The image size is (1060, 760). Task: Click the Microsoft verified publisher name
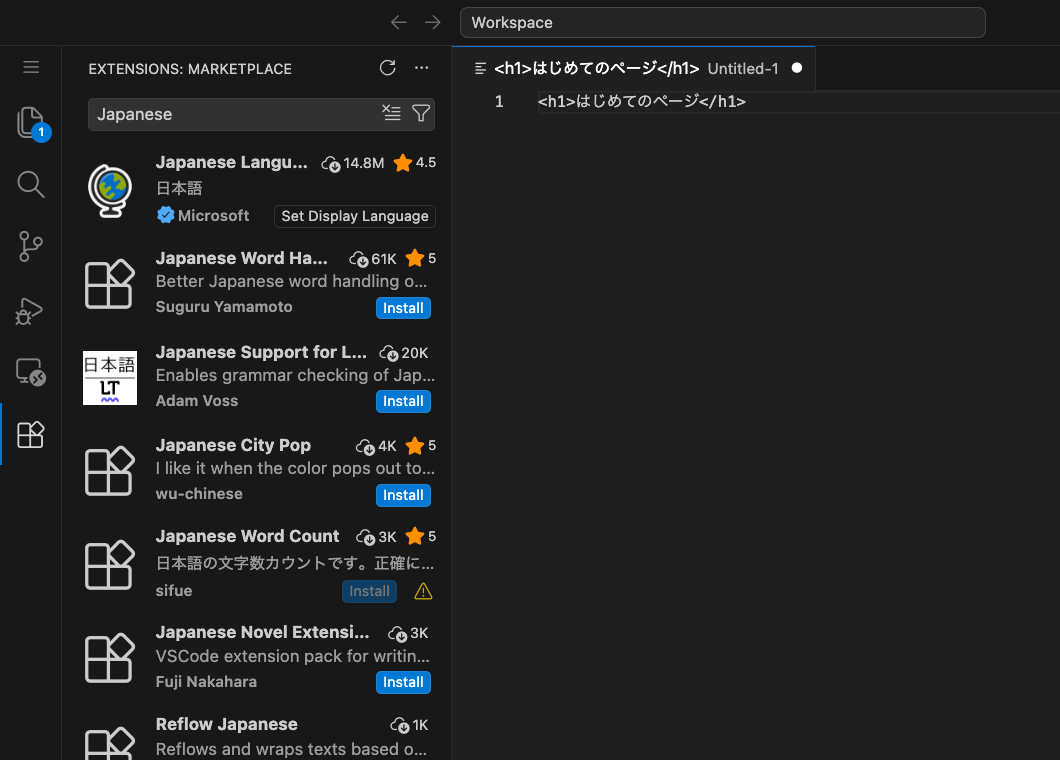click(213, 216)
